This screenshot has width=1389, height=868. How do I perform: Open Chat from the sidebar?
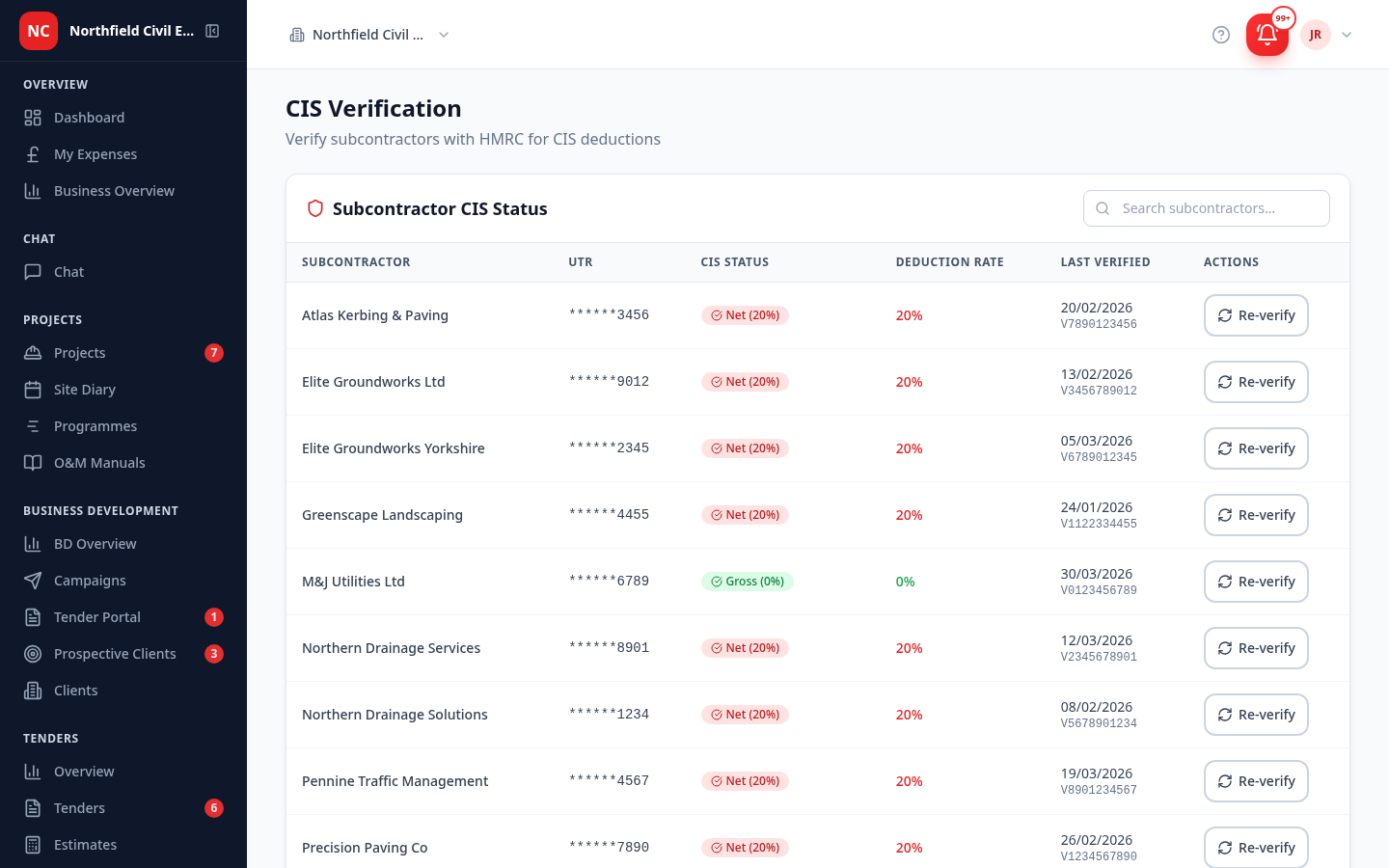tap(123, 272)
